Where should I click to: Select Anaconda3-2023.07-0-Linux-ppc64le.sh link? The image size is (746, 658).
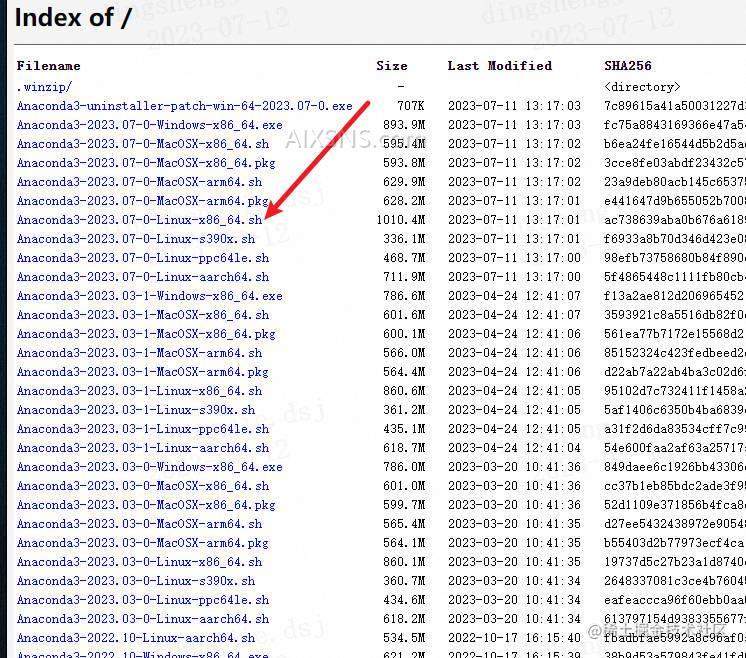[143, 258]
